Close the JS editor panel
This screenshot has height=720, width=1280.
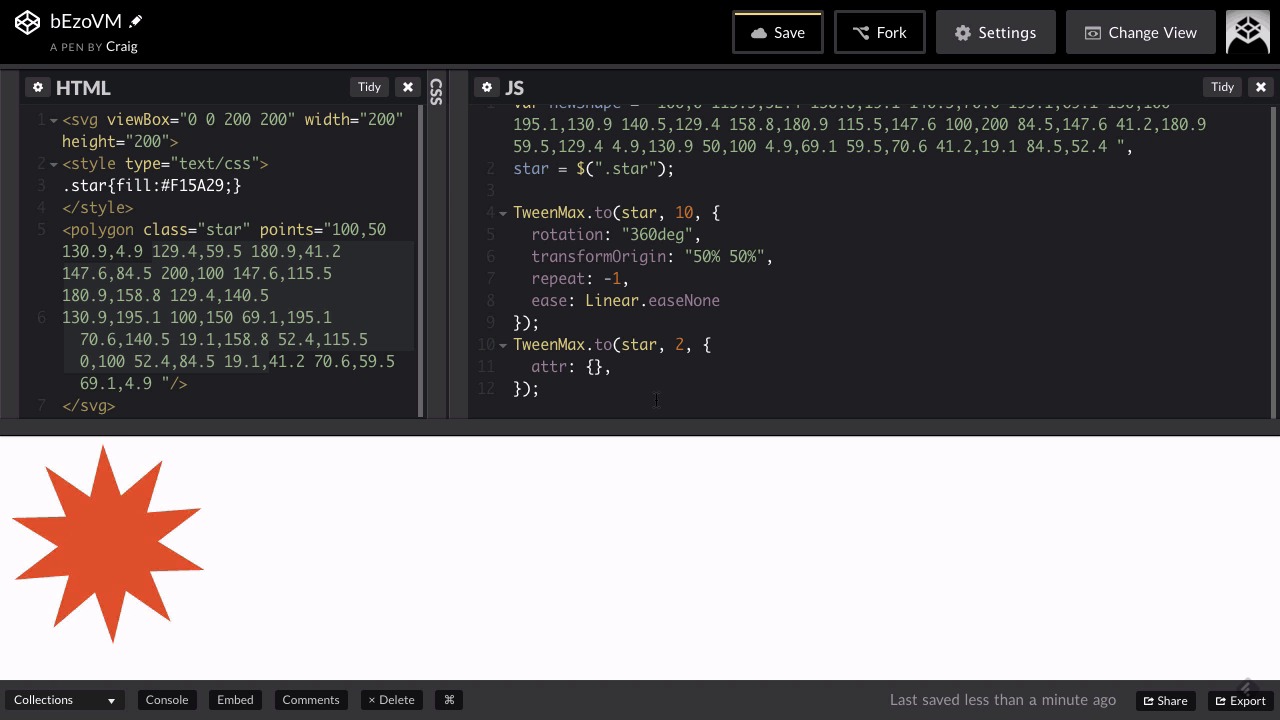pyautogui.click(x=1261, y=87)
